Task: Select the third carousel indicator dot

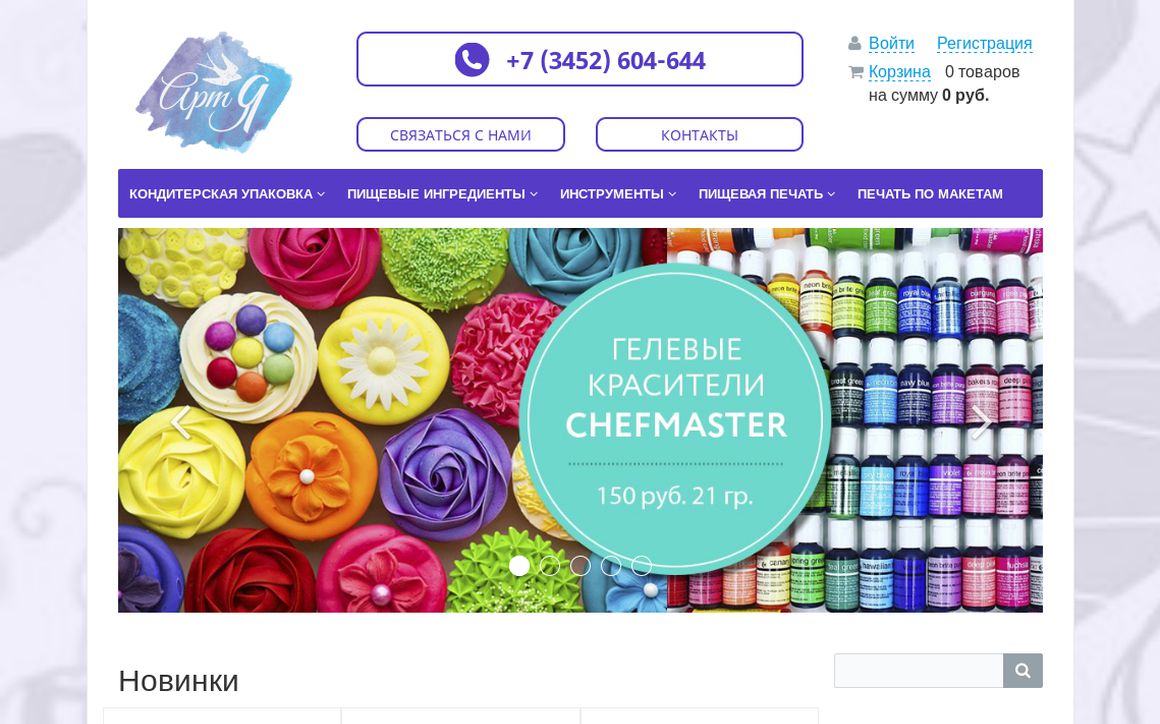Action: click(x=580, y=566)
